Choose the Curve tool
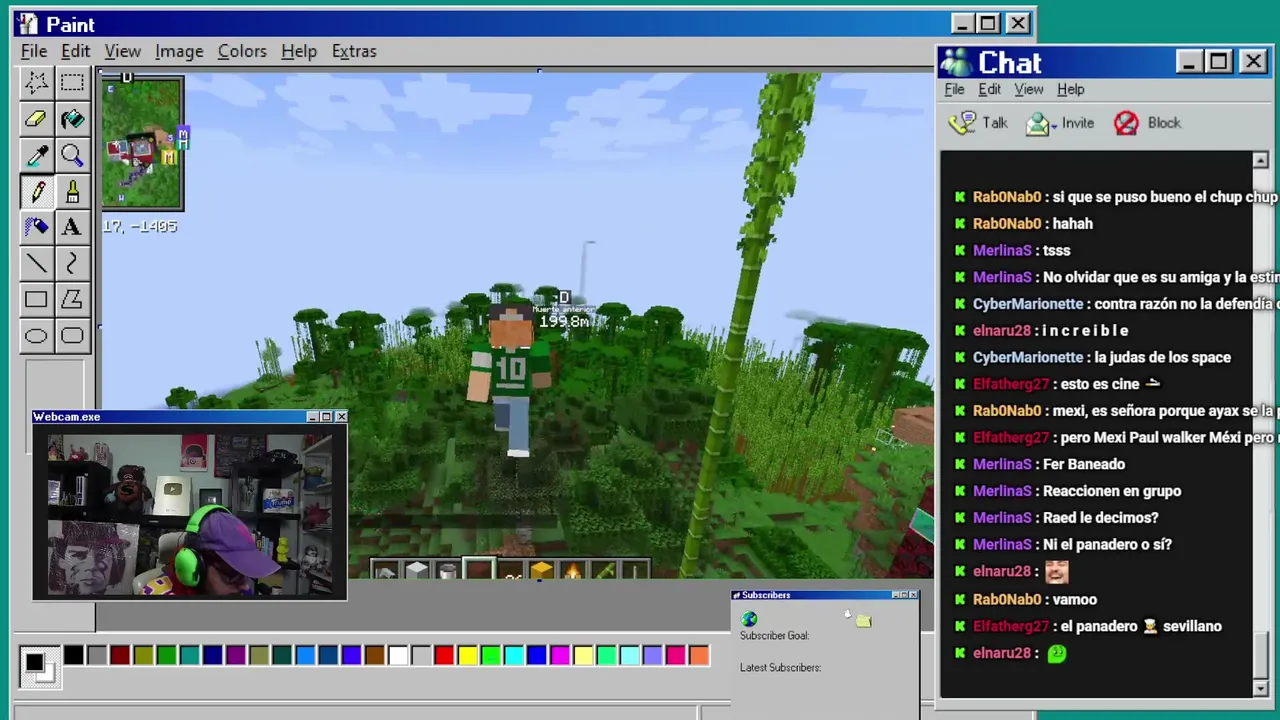1280x720 pixels. [x=72, y=263]
